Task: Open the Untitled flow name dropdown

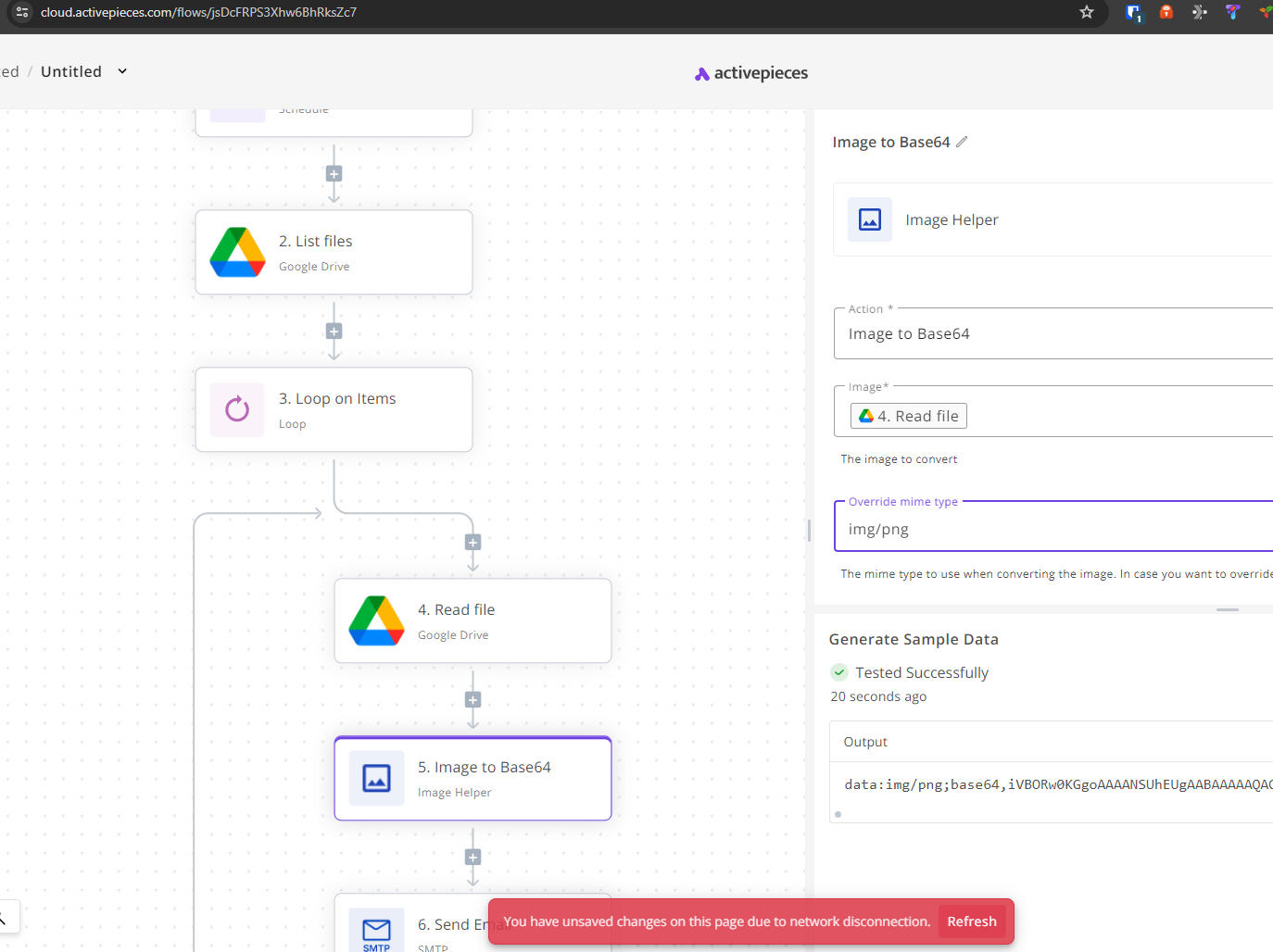Action: [x=122, y=71]
